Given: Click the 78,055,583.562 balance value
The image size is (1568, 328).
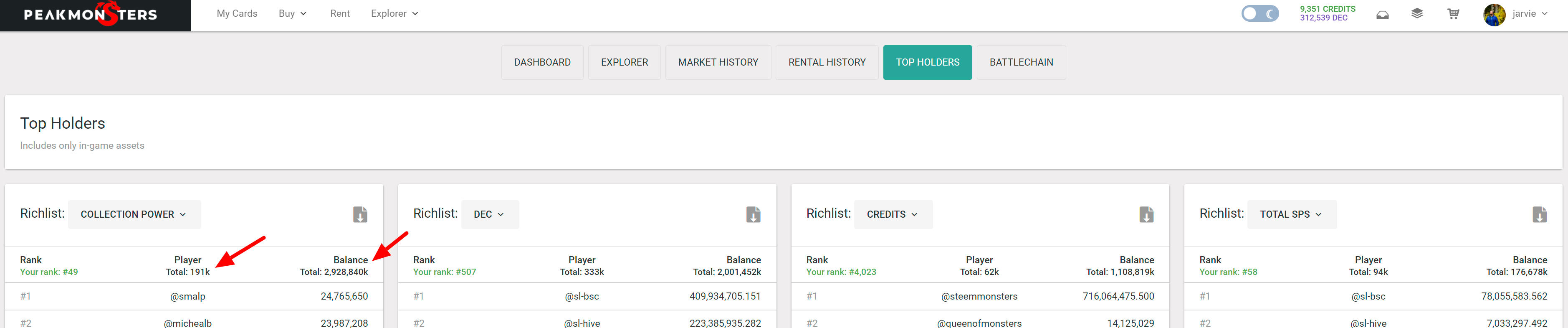Looking at the screenshot, I should coord(1514,296).
